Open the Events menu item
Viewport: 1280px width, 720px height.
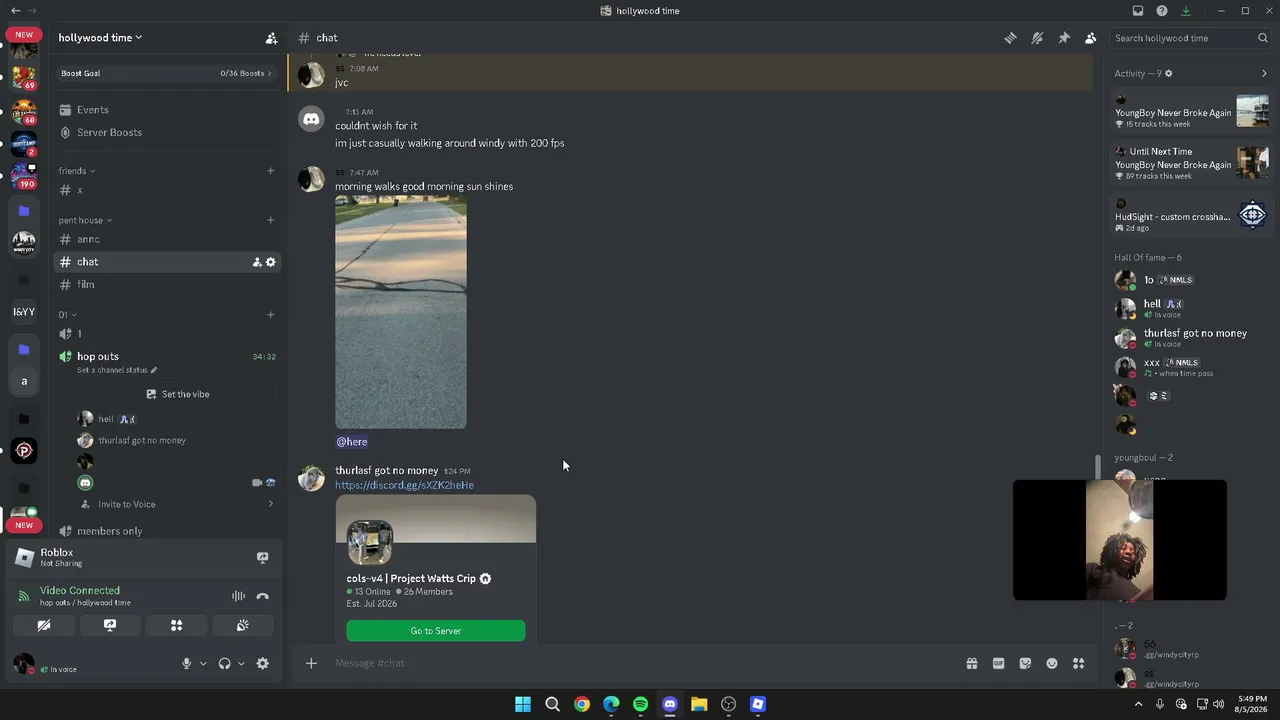[166, 110]
